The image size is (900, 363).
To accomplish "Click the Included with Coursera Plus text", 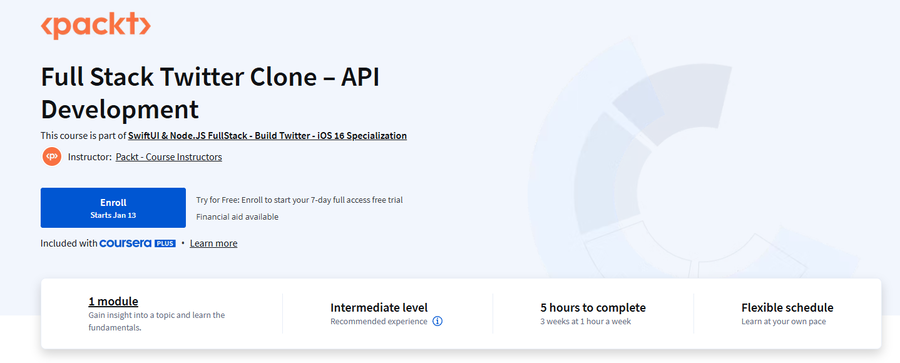I will click(108, 244).
